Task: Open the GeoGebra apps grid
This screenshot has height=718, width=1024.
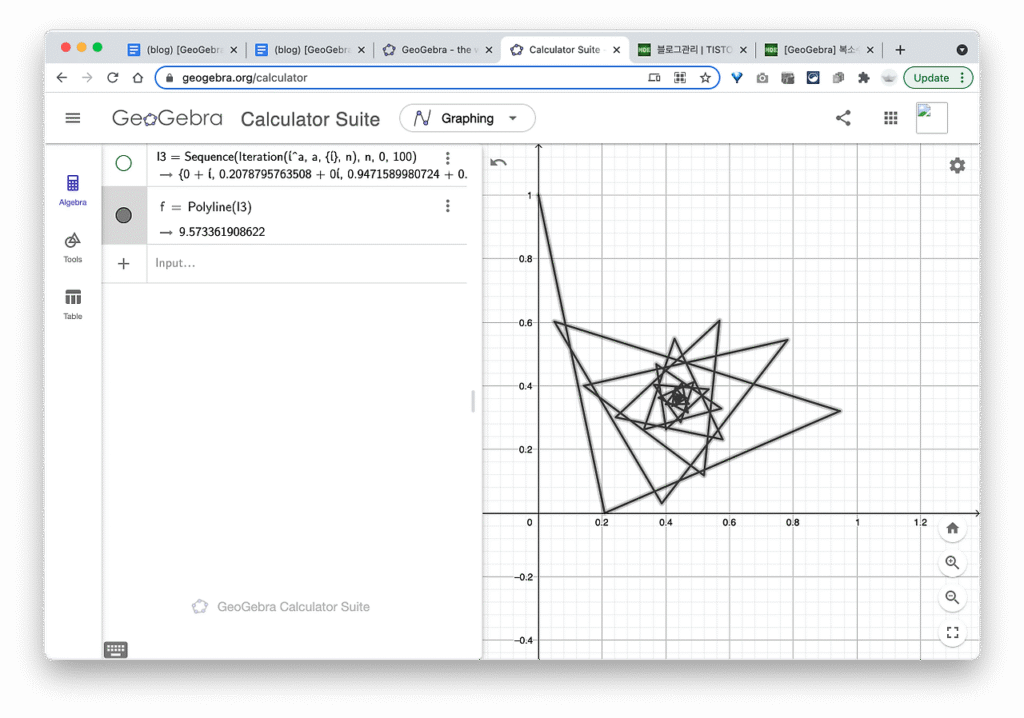Action: [890, 118]
